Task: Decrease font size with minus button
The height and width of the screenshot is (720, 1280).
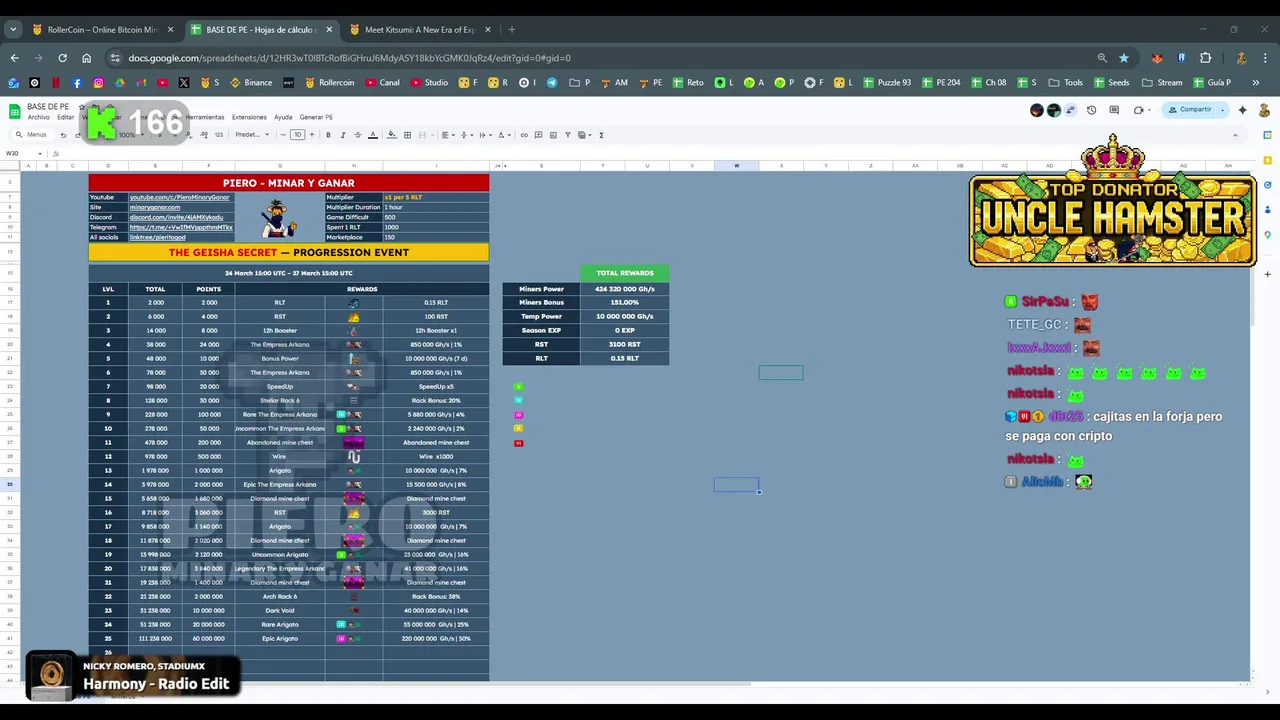Action: [284, 135]
